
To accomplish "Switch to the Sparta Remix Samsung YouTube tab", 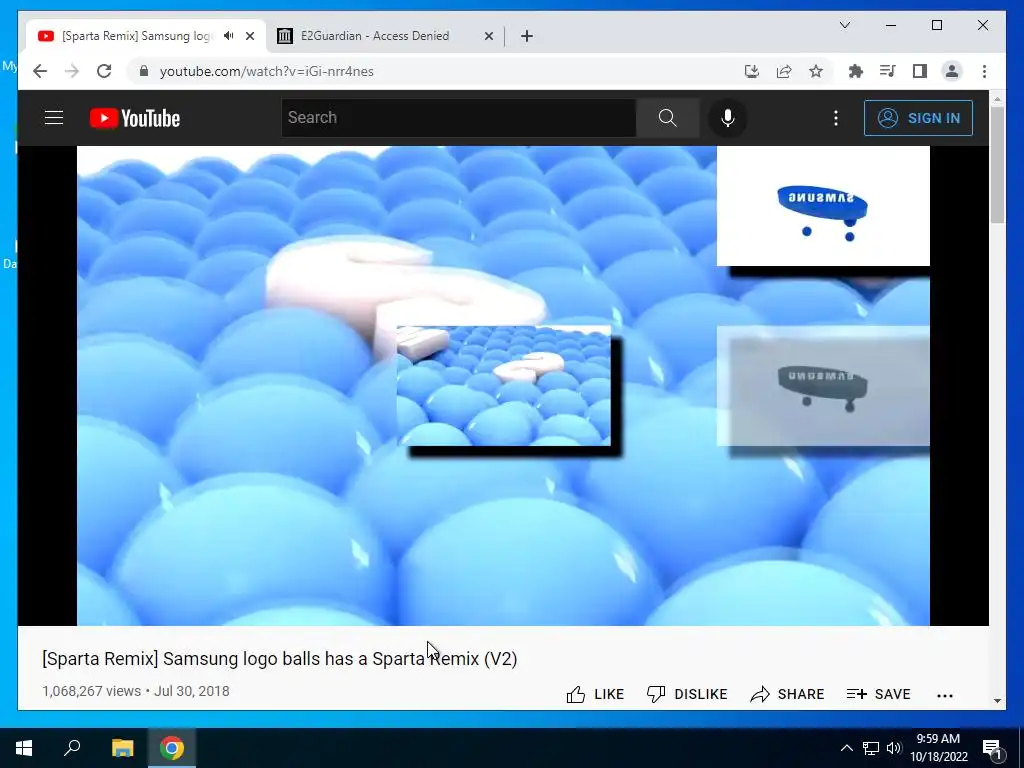I will [137, 36].
